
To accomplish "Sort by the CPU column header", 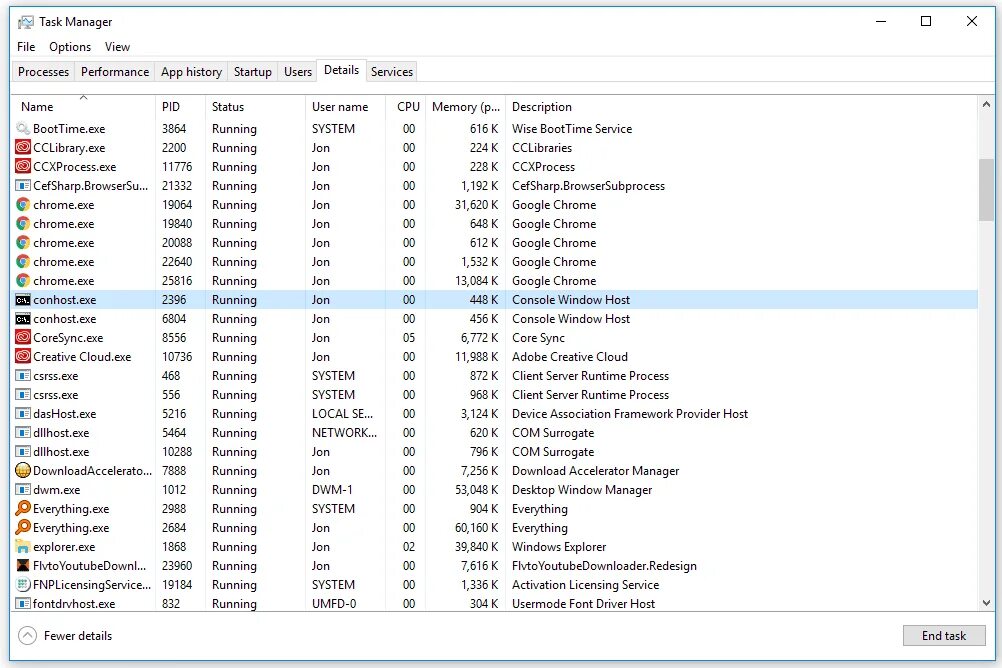I will click(406, 107).
